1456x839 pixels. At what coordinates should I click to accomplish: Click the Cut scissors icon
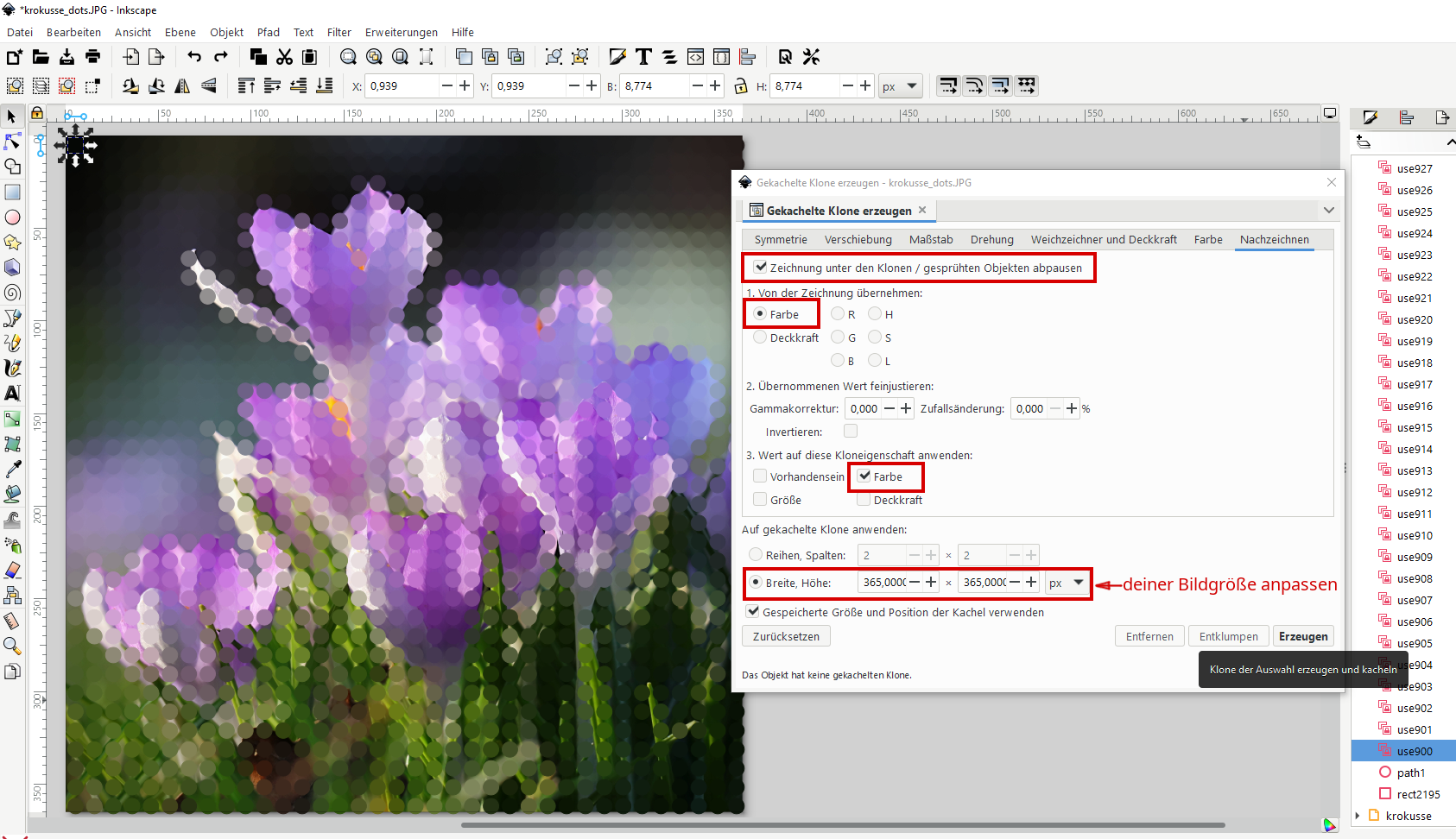pos(284,57)
